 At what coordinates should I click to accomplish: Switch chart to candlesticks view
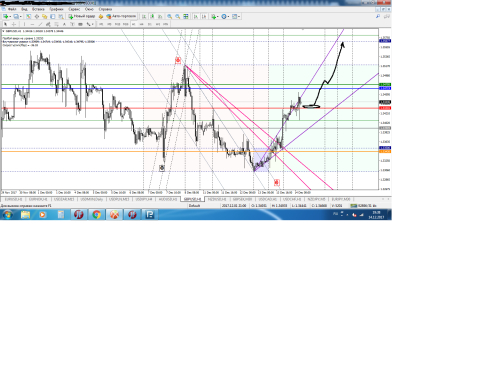[x=152, y=16]
